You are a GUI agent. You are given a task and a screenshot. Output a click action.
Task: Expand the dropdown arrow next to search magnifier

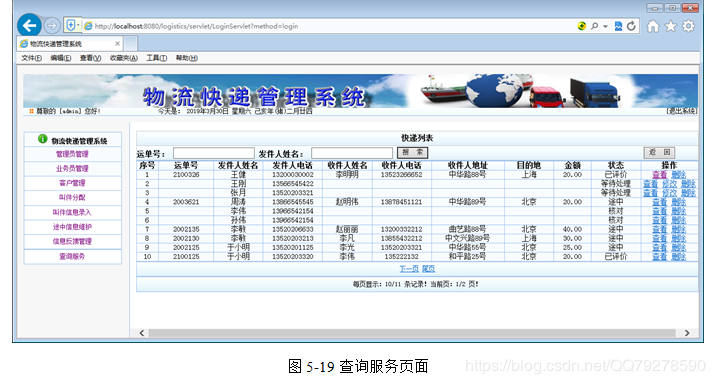(x=605, y=26)
